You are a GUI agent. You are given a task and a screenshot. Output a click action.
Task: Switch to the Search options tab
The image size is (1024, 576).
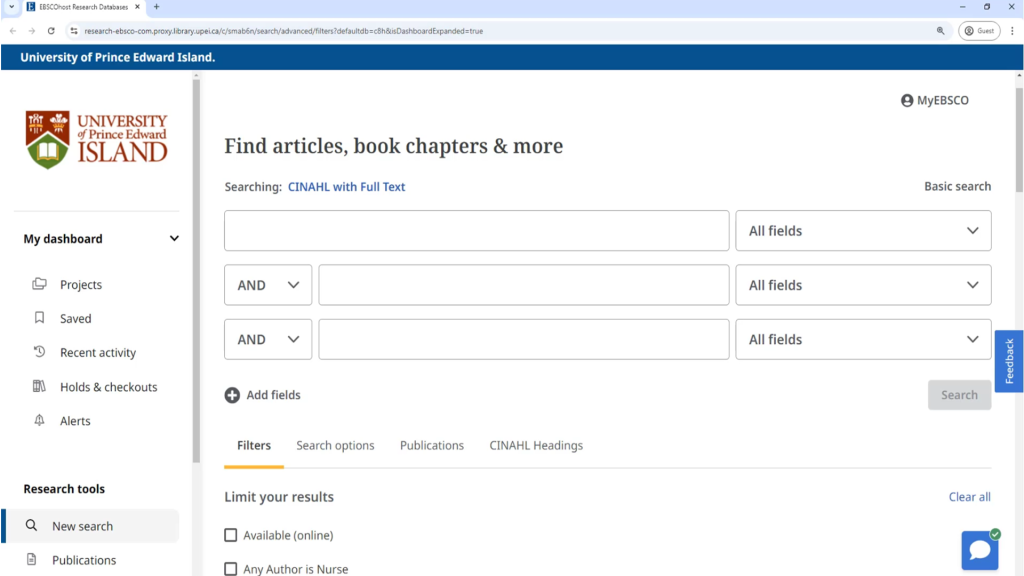[335, 446]
